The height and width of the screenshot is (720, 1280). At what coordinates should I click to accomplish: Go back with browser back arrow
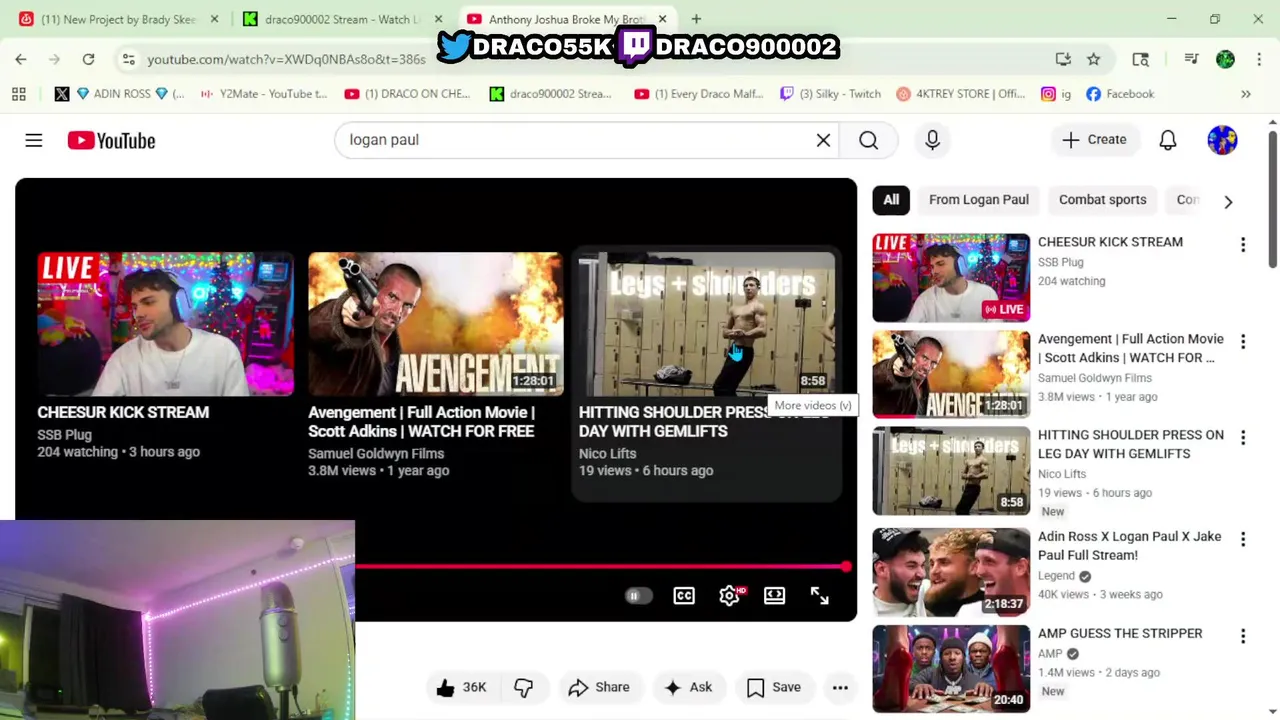tap(21, 59)
